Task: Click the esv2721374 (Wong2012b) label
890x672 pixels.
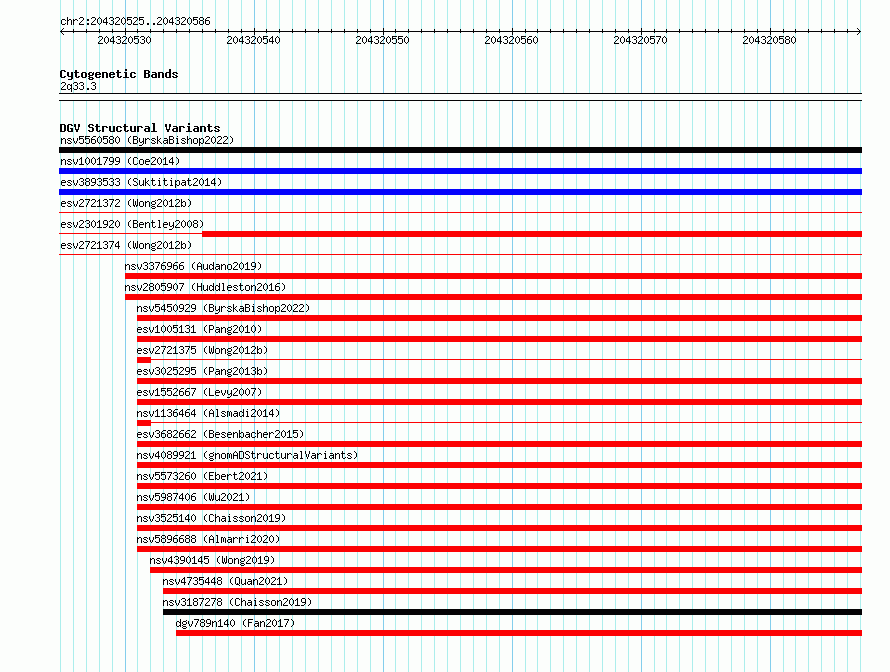Action: point(126,245)
